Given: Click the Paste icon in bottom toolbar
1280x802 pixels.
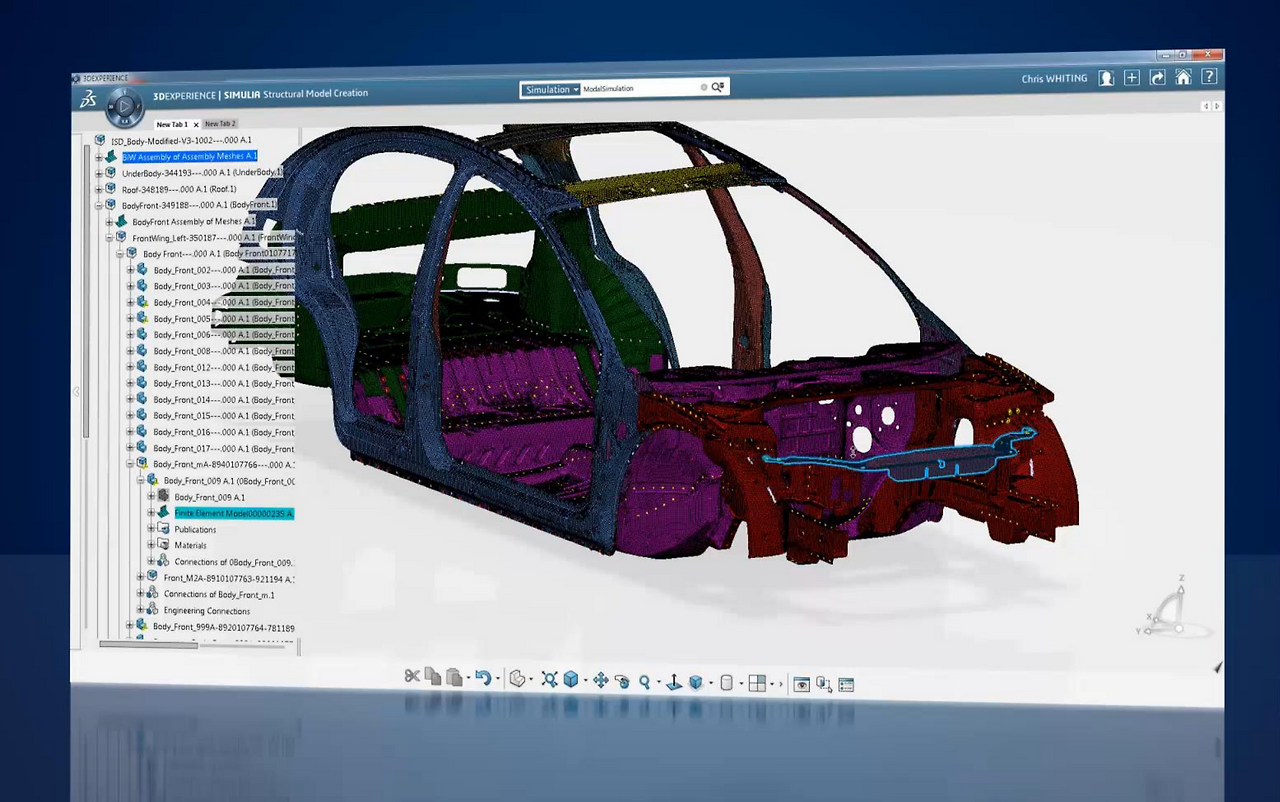Looking at the screenshot, I should click(x=454, y=678).
